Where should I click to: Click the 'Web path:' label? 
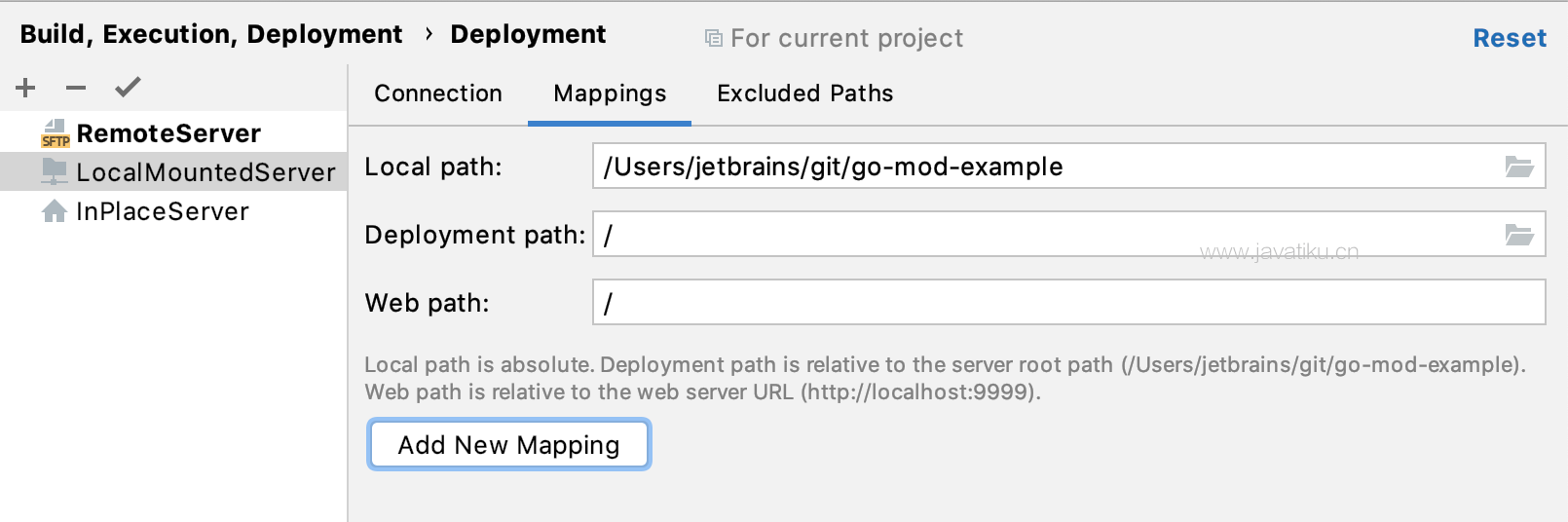click(x=428, y=303)
